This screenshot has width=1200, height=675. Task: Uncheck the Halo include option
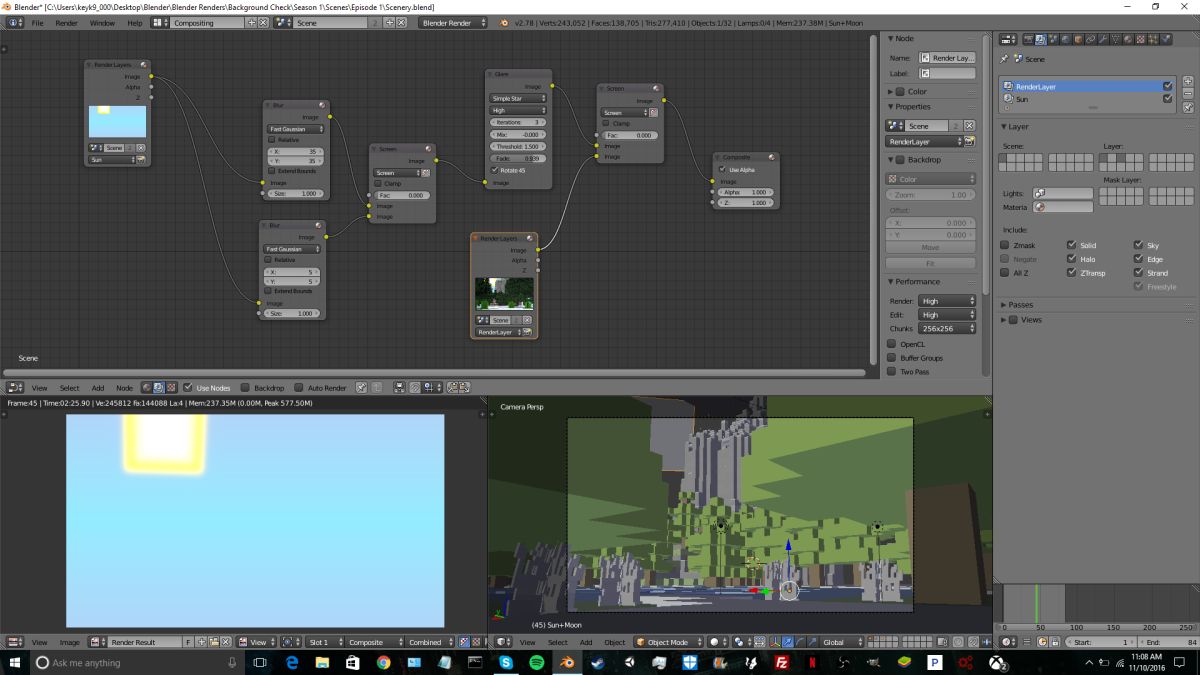(x=1072, y=259)
